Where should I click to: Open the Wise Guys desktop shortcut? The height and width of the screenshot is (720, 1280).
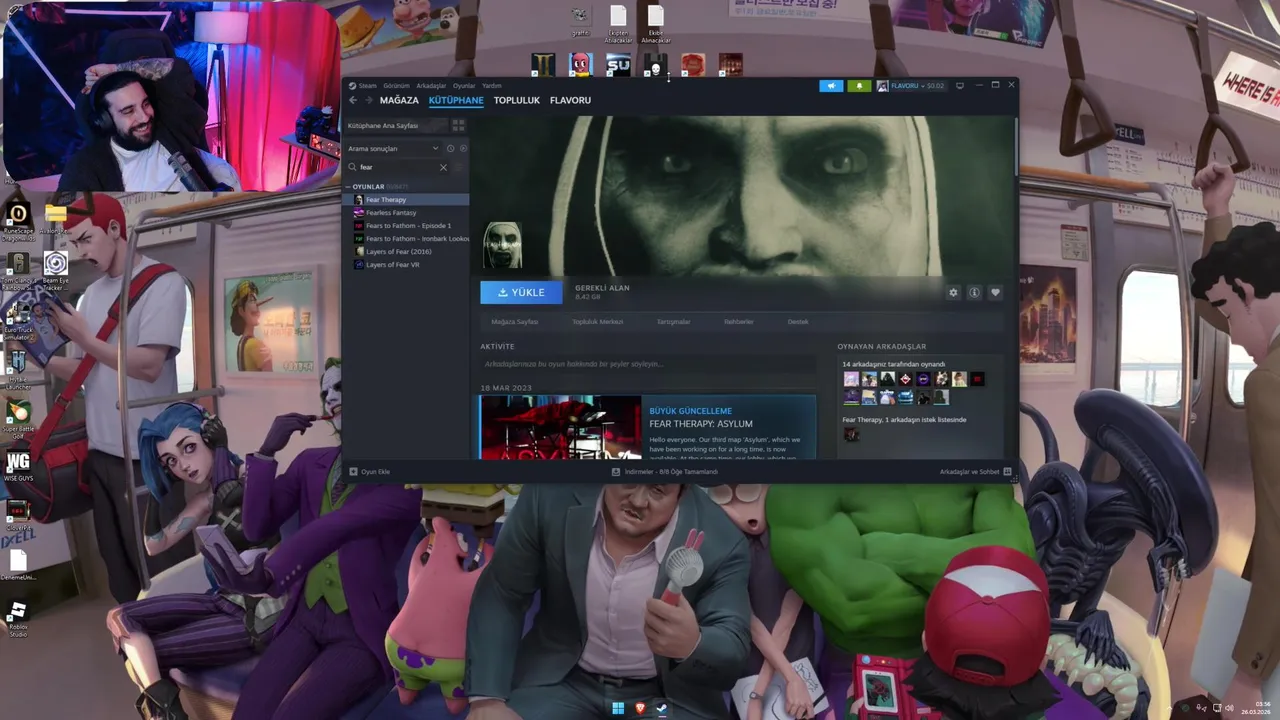coord(17,466)
